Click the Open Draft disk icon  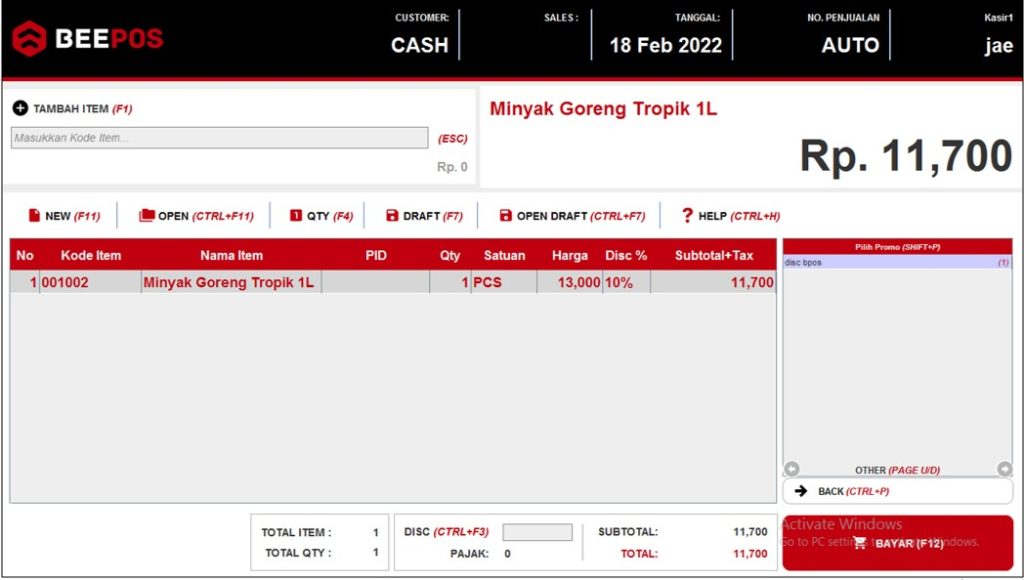pyautogui.click(x=505, y=216)
